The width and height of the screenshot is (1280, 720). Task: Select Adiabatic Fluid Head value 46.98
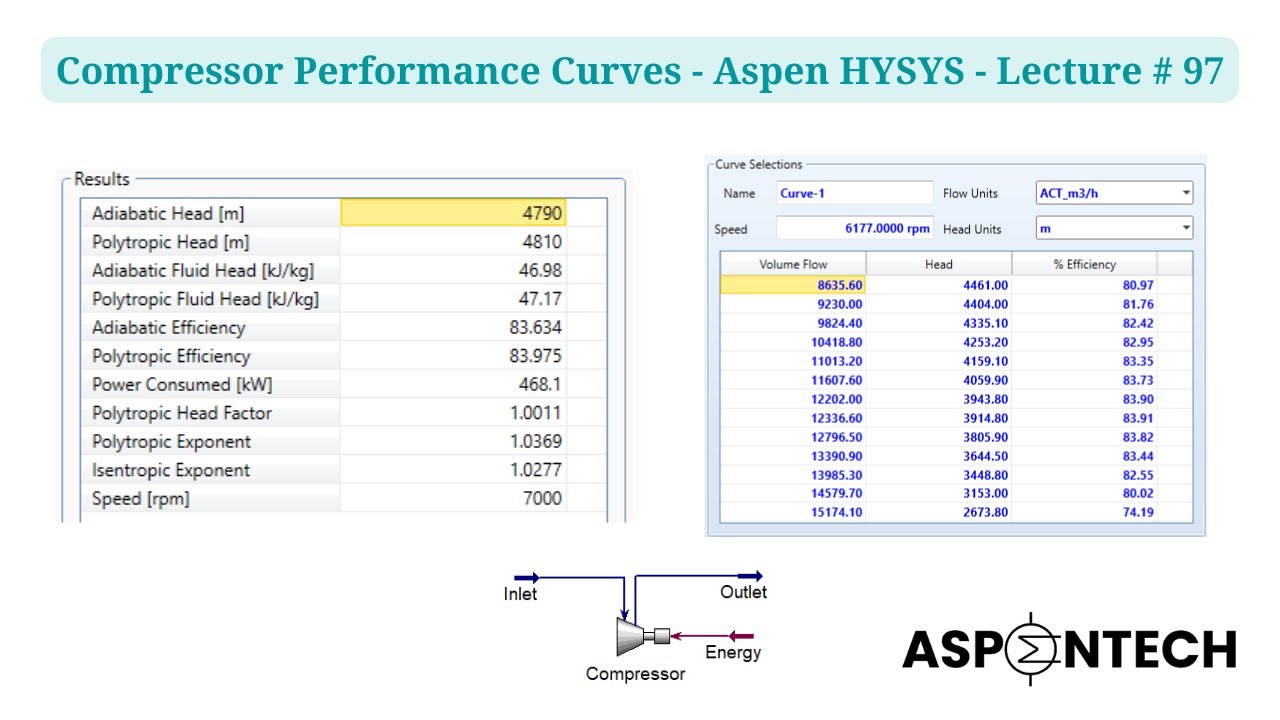[x=453, y=270]
